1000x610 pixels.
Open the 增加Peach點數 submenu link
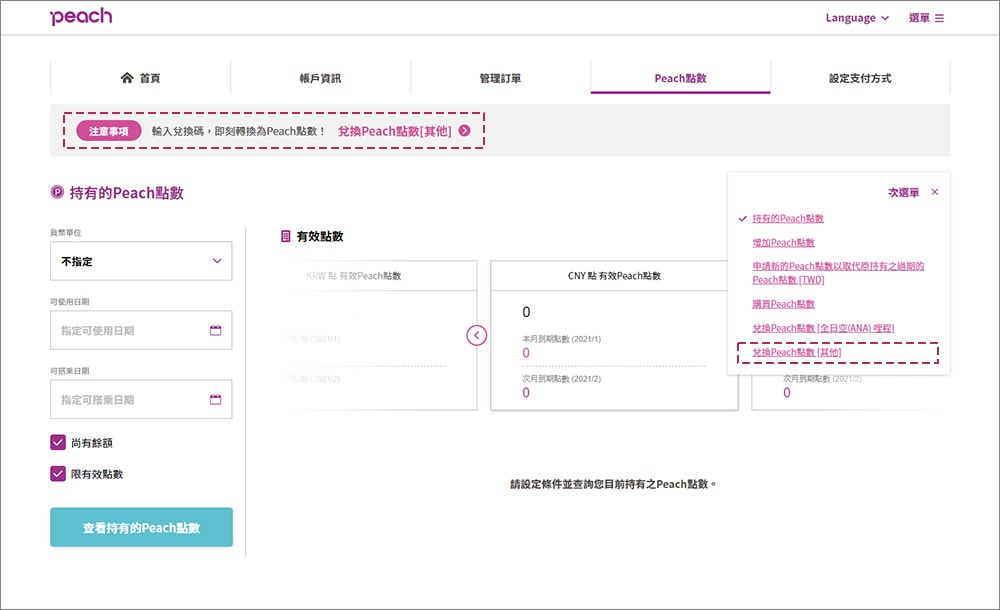783,242
